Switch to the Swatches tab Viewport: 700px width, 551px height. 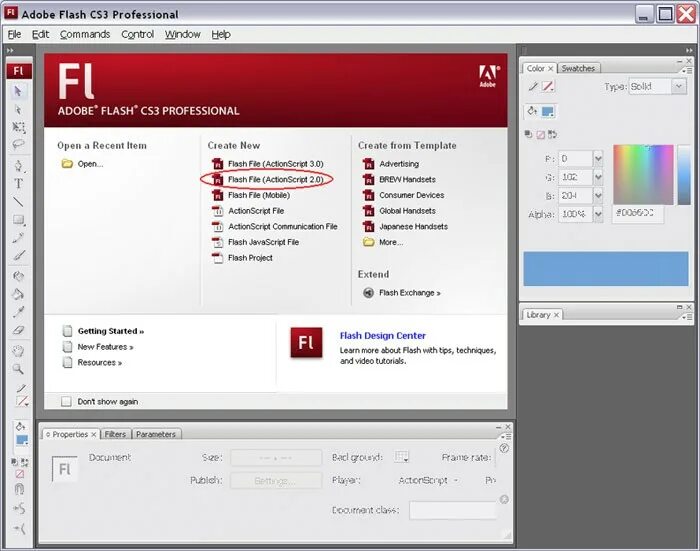click(578, 68)
